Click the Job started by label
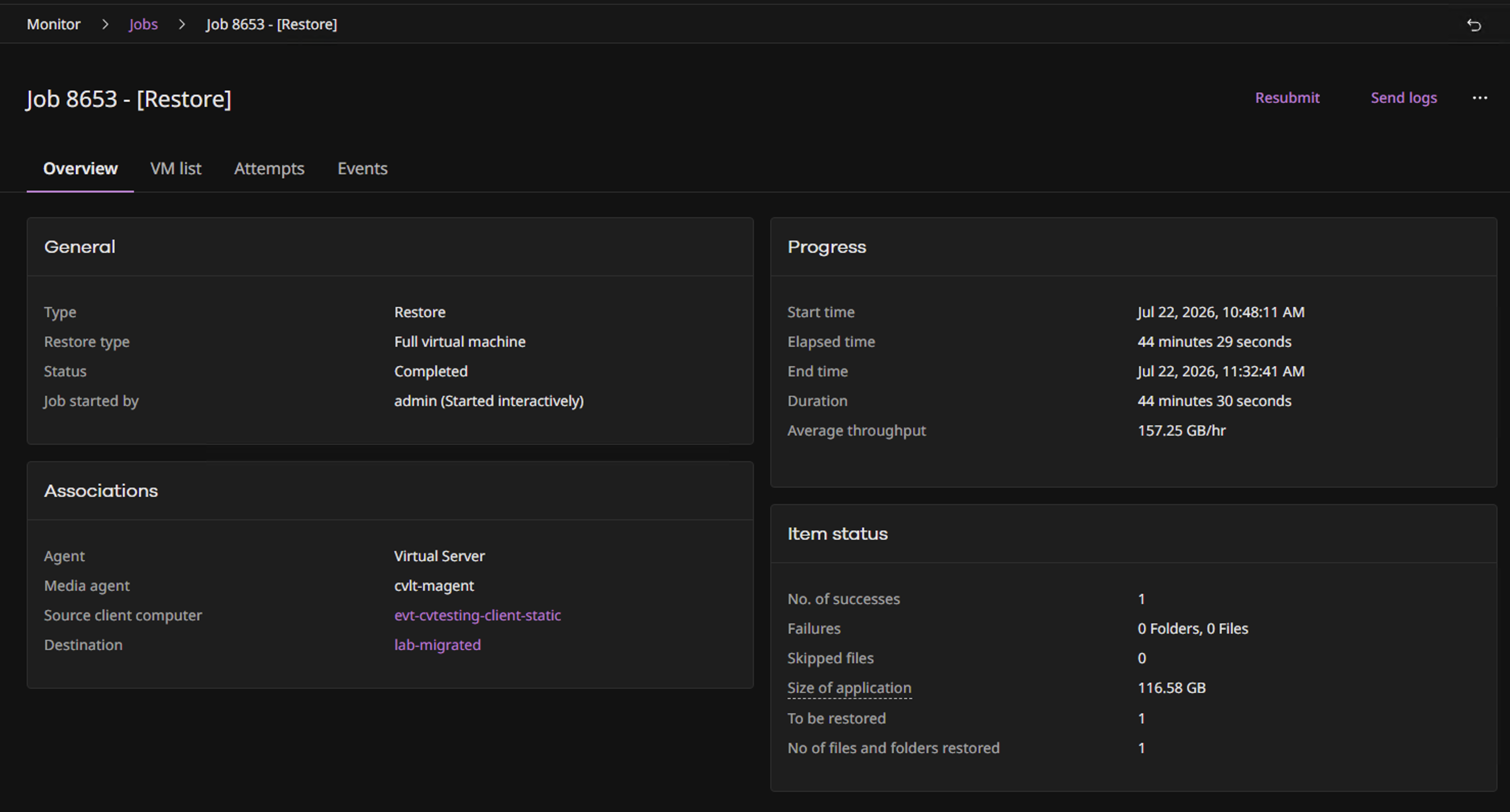1510x812 pixels. coord(91,401)
